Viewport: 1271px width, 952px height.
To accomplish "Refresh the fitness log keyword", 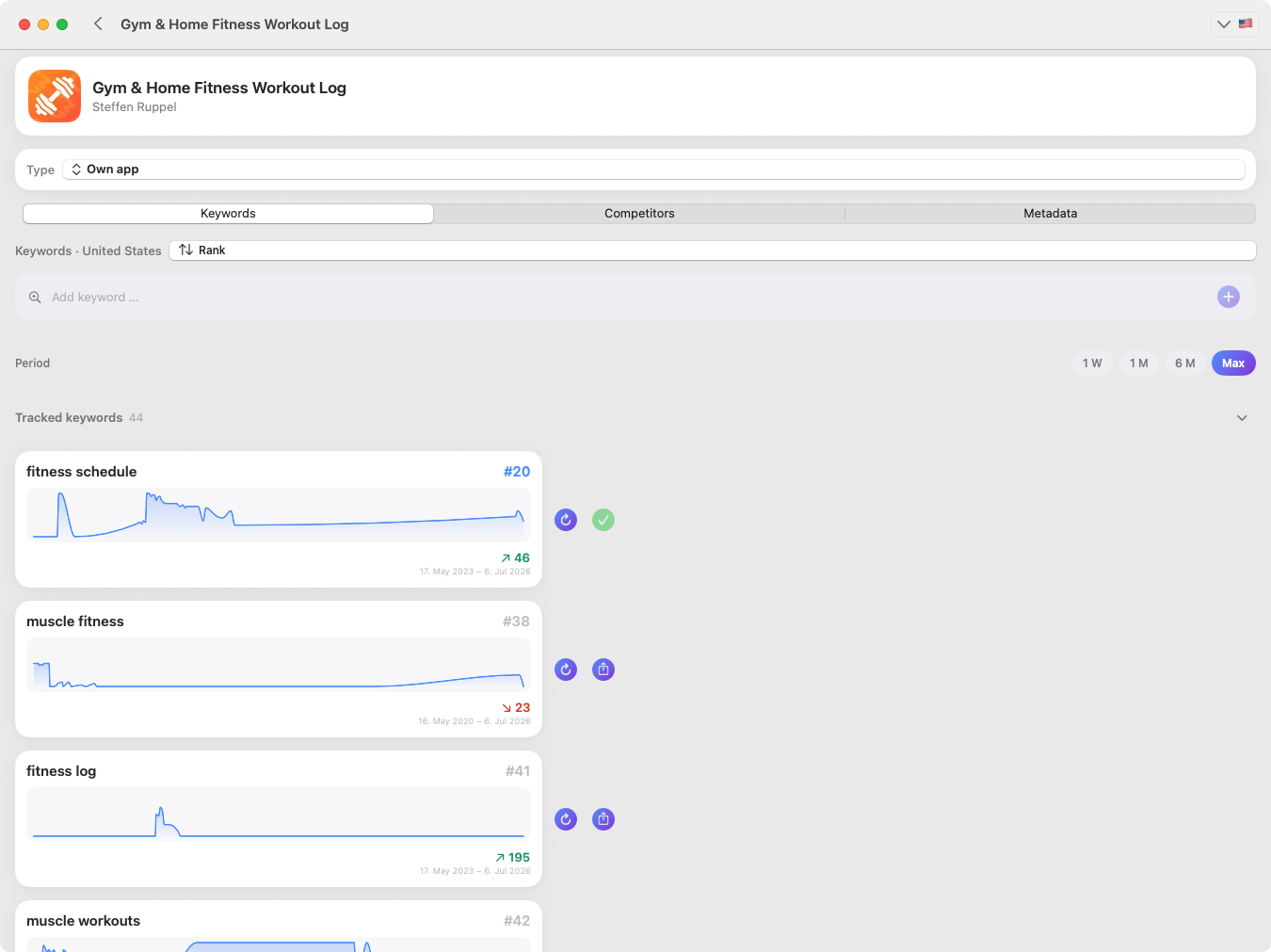I will pyautogui.click(x=566, y=819).
